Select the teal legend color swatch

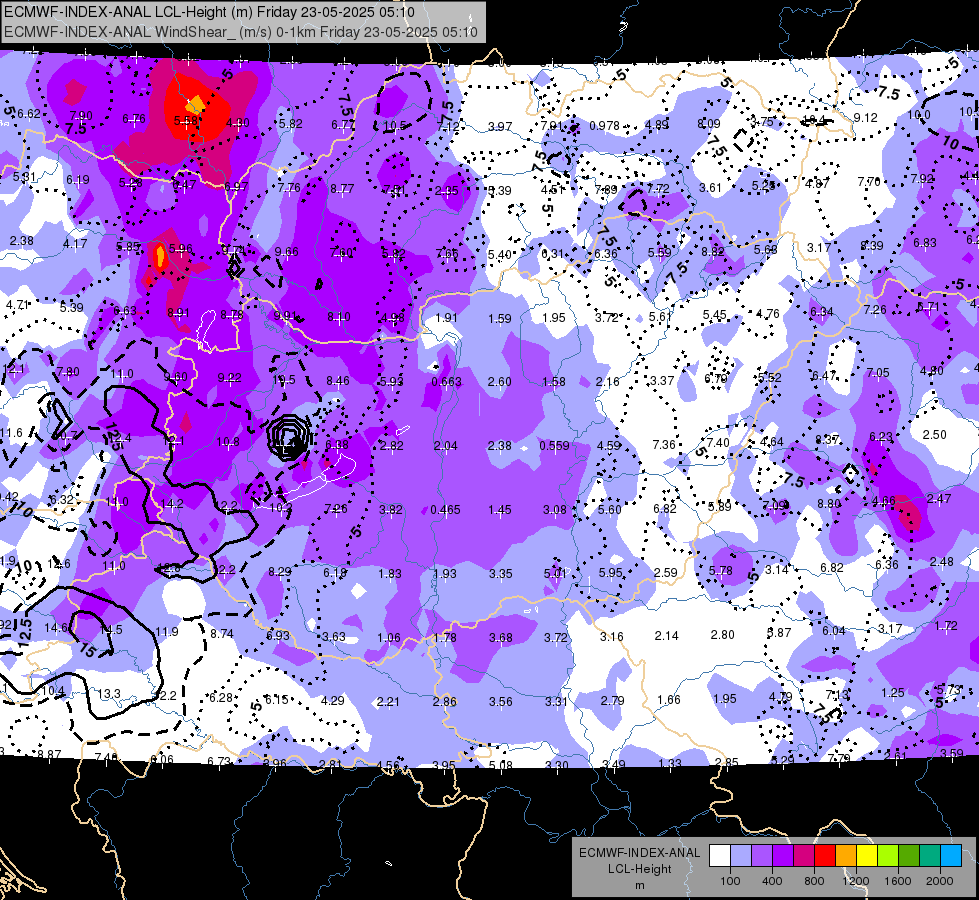coord(930,856)
